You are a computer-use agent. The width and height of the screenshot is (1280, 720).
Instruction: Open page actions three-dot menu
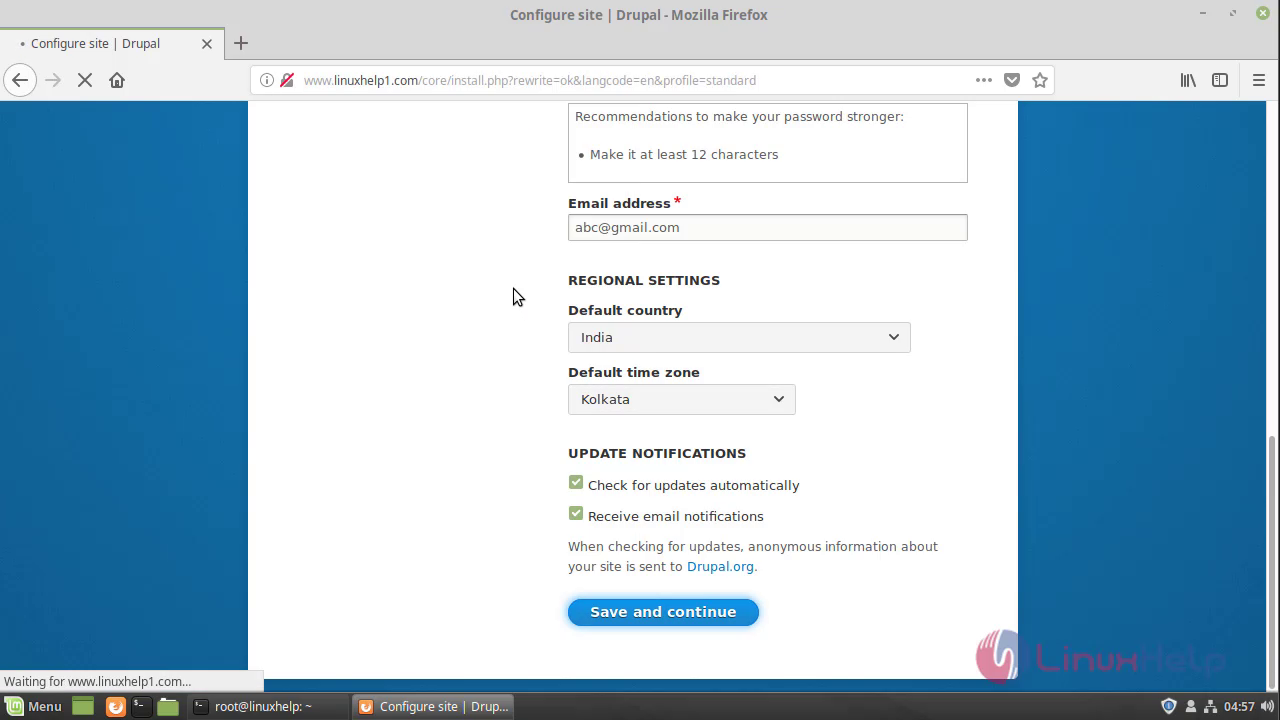click(x=984, y=80)
